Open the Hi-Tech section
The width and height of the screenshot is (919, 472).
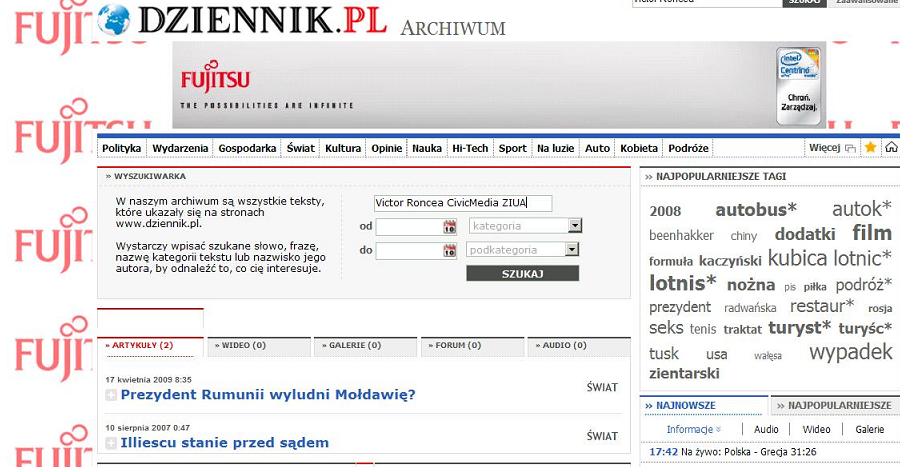[x=470, y=148]
